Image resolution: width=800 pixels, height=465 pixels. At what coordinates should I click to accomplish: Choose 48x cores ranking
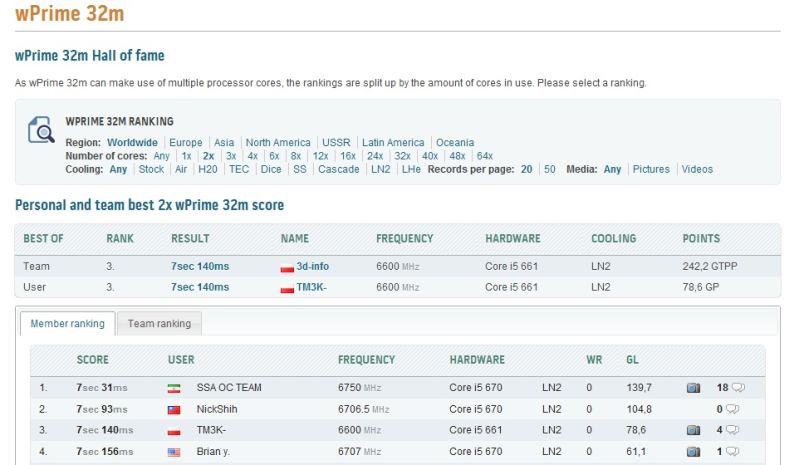tap(457, 156)
